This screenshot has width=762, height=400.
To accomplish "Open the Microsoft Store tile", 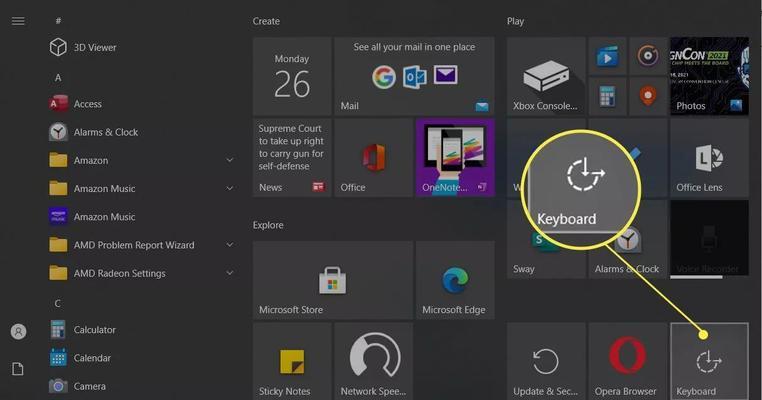I will (x=332, y=280).
